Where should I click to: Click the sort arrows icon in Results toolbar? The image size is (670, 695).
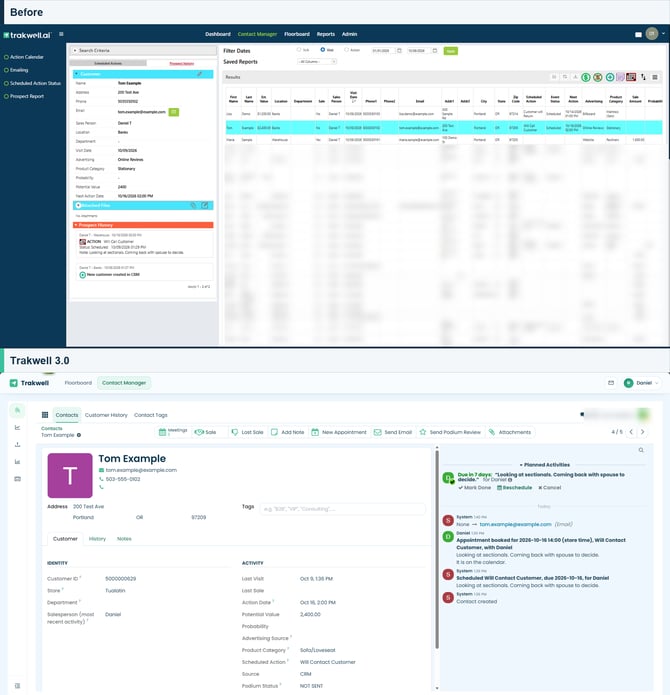tap(643, 77)
